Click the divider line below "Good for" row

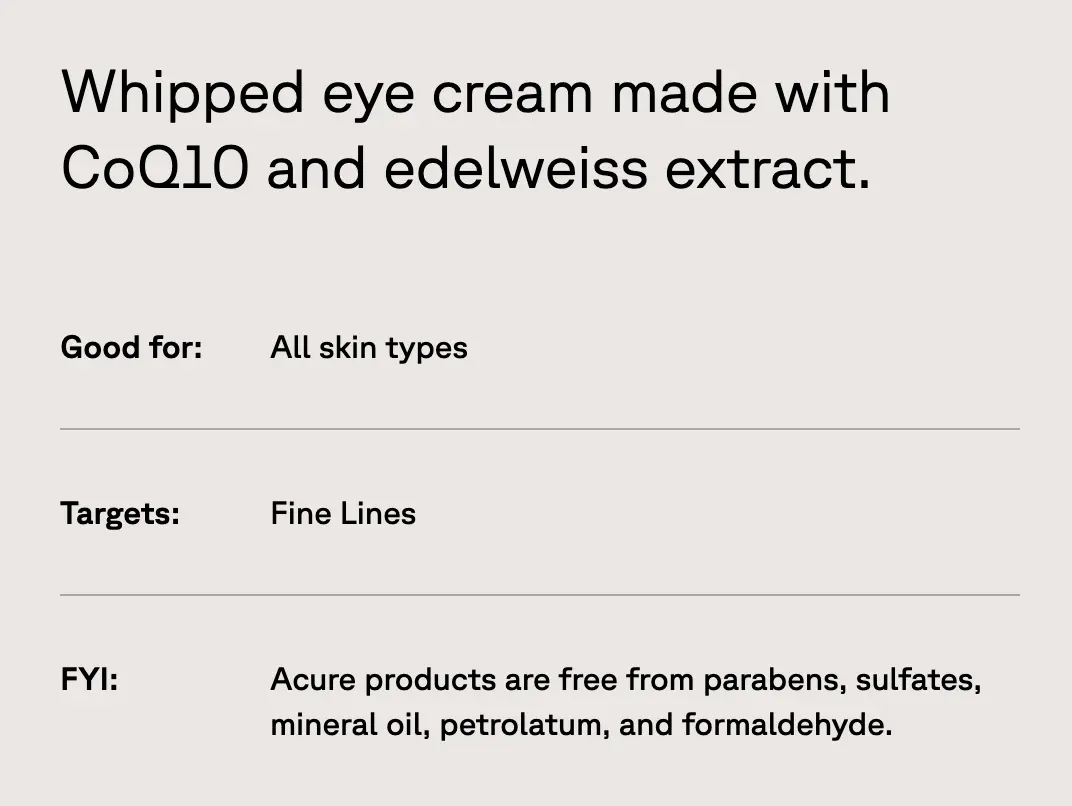540,429
